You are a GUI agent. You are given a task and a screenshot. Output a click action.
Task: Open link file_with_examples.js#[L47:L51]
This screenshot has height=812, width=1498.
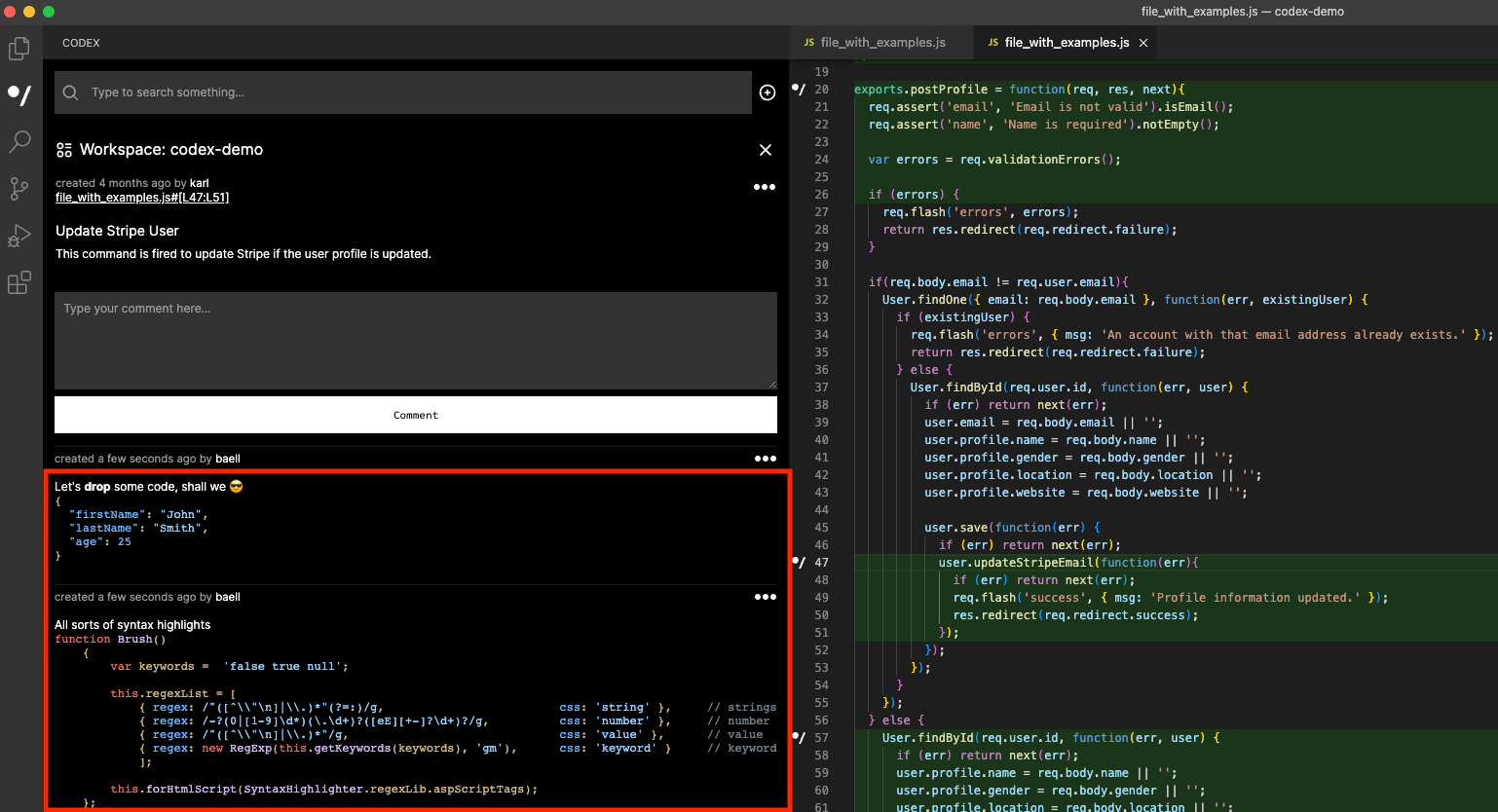point(142,198)
